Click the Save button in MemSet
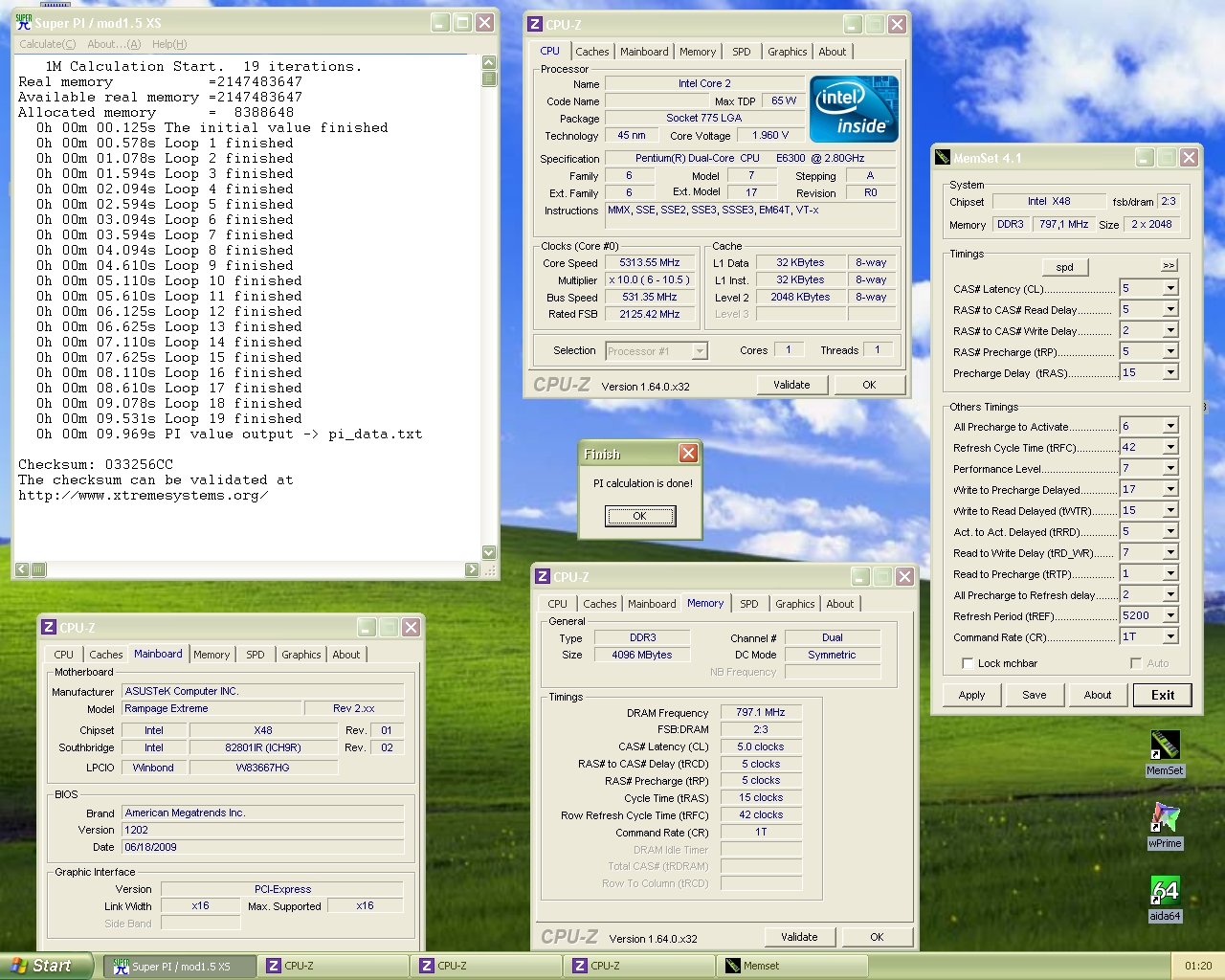 1035,695
